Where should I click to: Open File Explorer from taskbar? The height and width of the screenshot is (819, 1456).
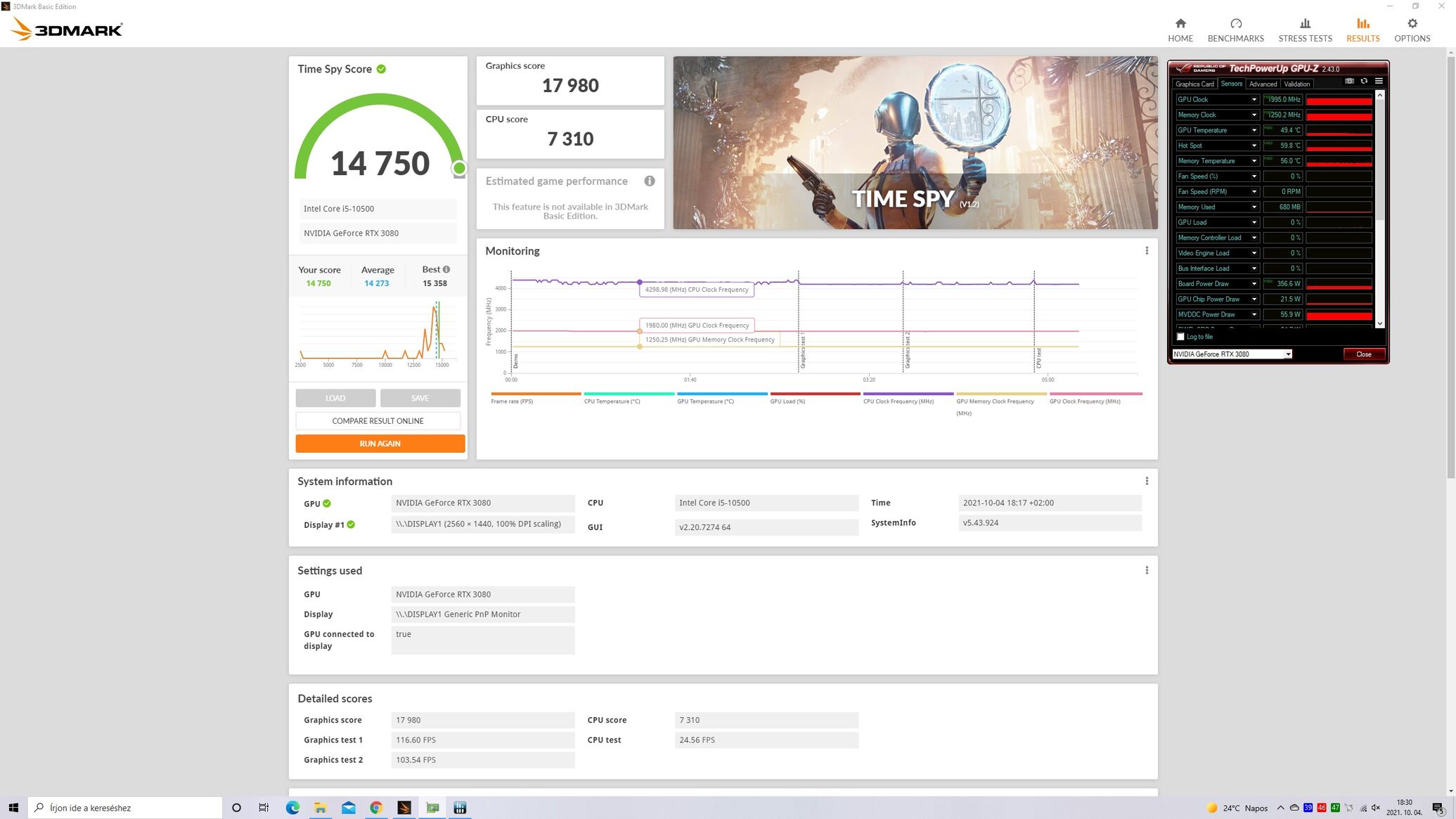coord(321,808)
